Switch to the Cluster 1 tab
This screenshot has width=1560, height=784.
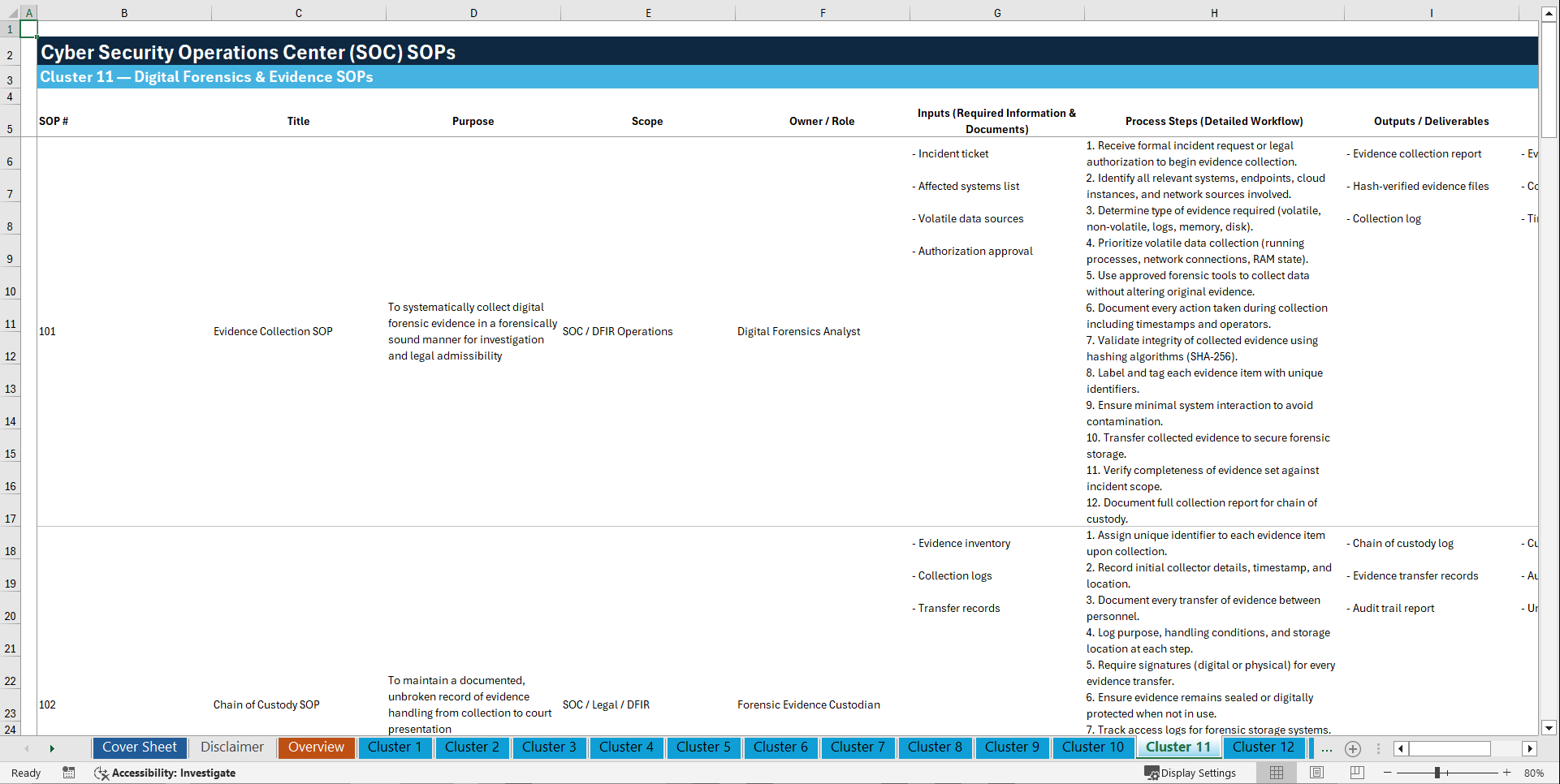[395, 747]
